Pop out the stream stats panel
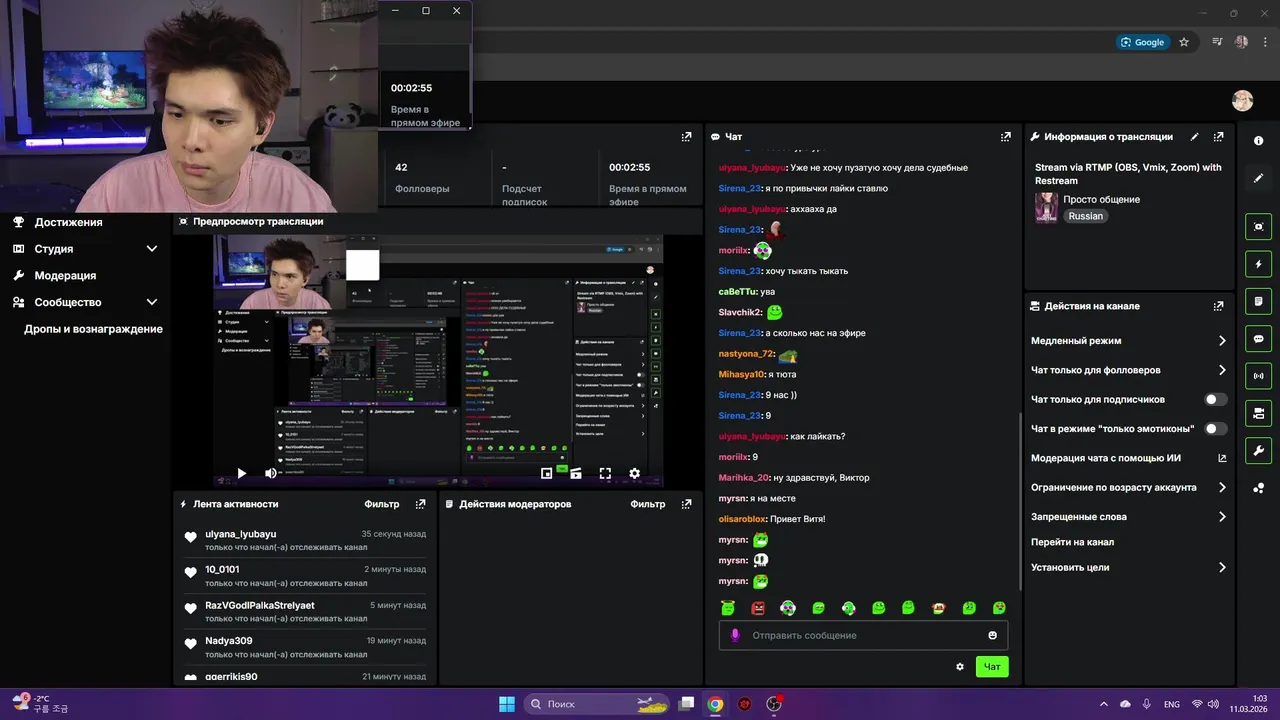This screenshot has width=1280, height=720. click(x=686, y=137)
